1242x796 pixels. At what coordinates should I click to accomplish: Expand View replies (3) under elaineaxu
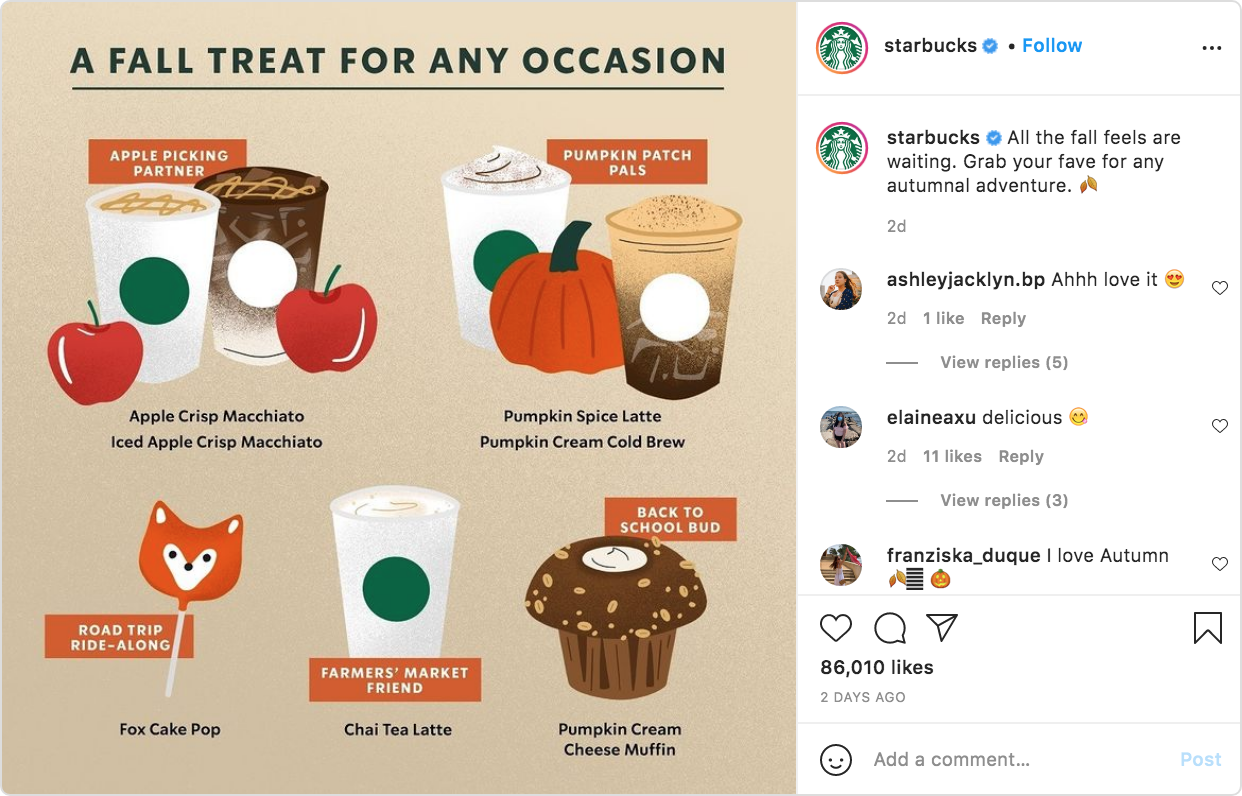coord(1003,500)
